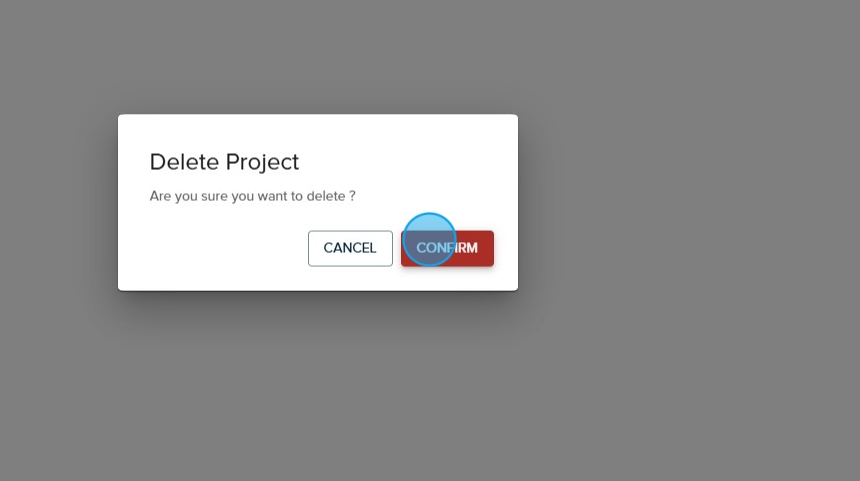
Task: Click the blue highlight circle on CONFIRM
Action: pos(429,240)
